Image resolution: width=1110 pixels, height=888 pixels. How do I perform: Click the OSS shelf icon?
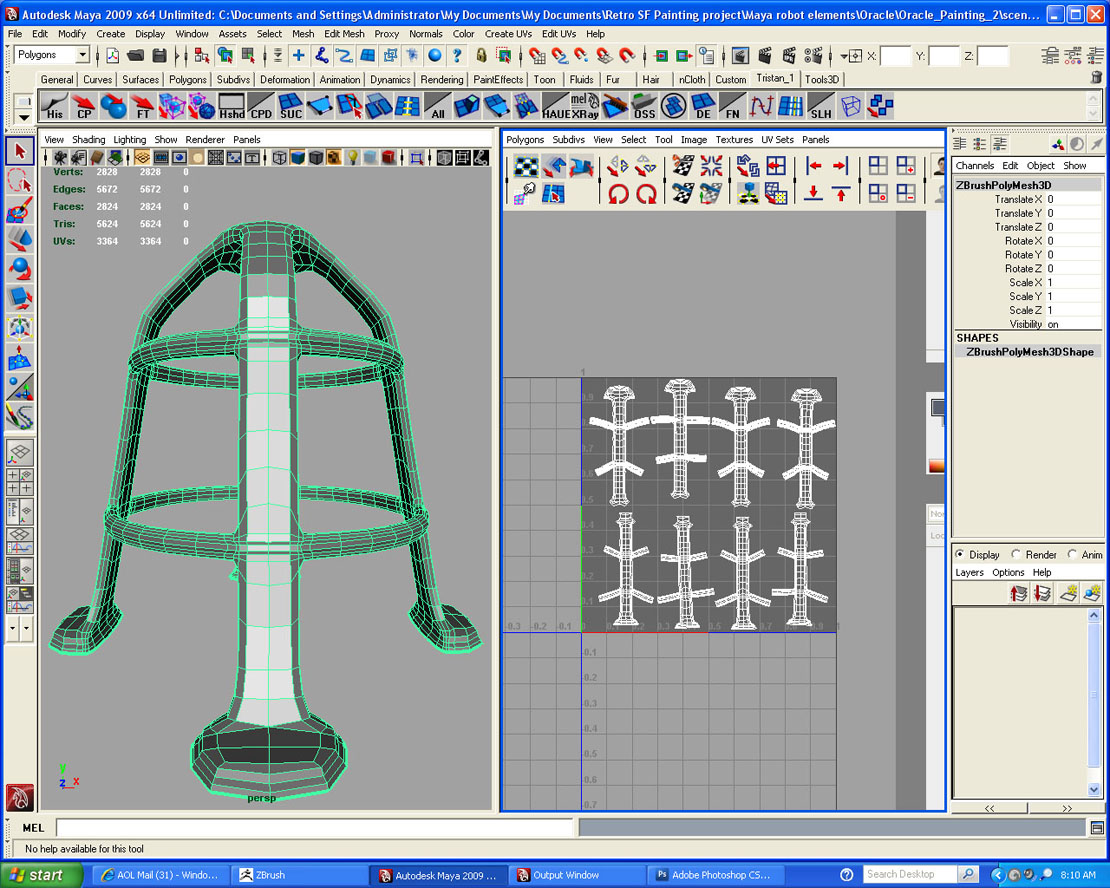click(644, 106)
